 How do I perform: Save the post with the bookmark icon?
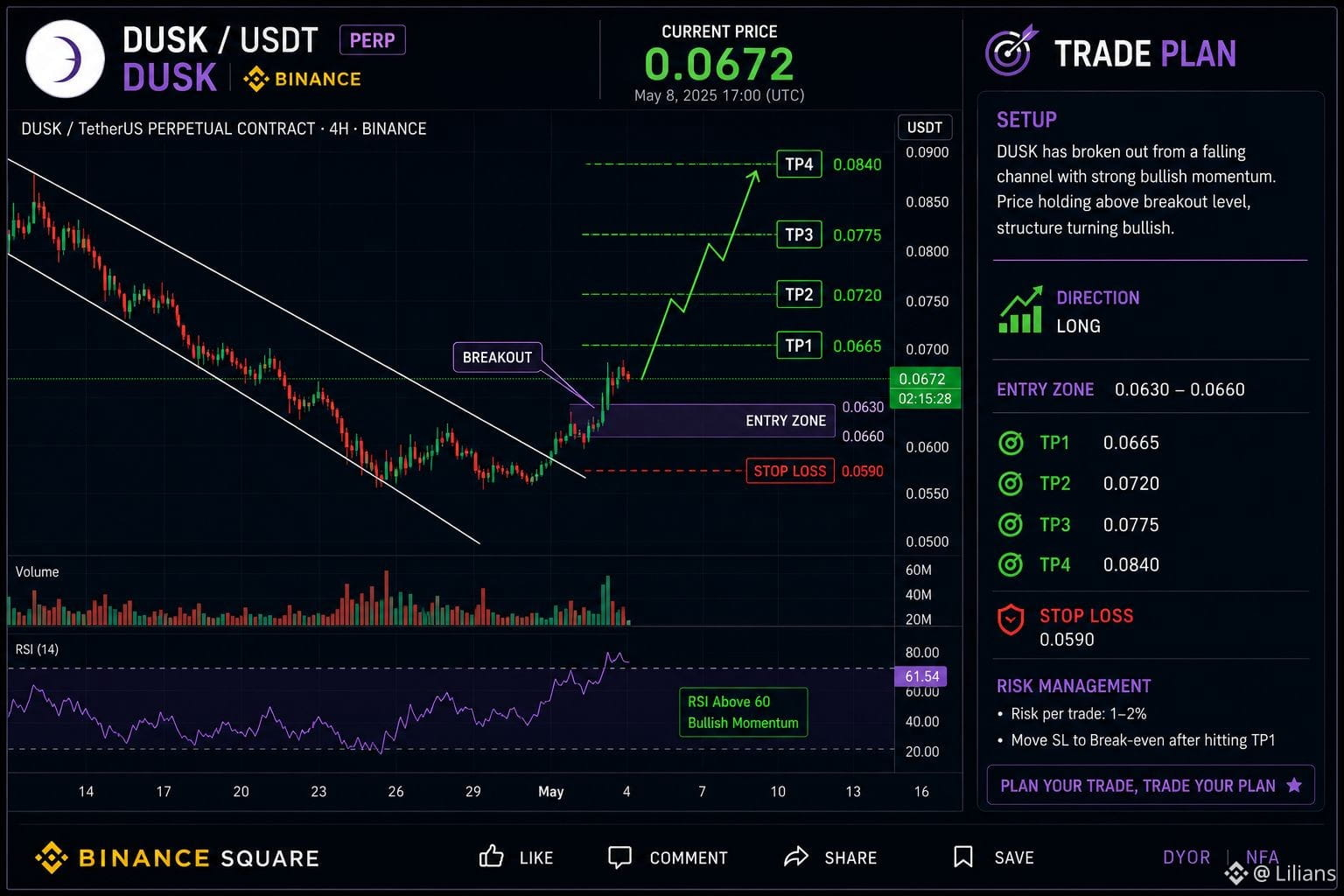click(x=962, y=857)
